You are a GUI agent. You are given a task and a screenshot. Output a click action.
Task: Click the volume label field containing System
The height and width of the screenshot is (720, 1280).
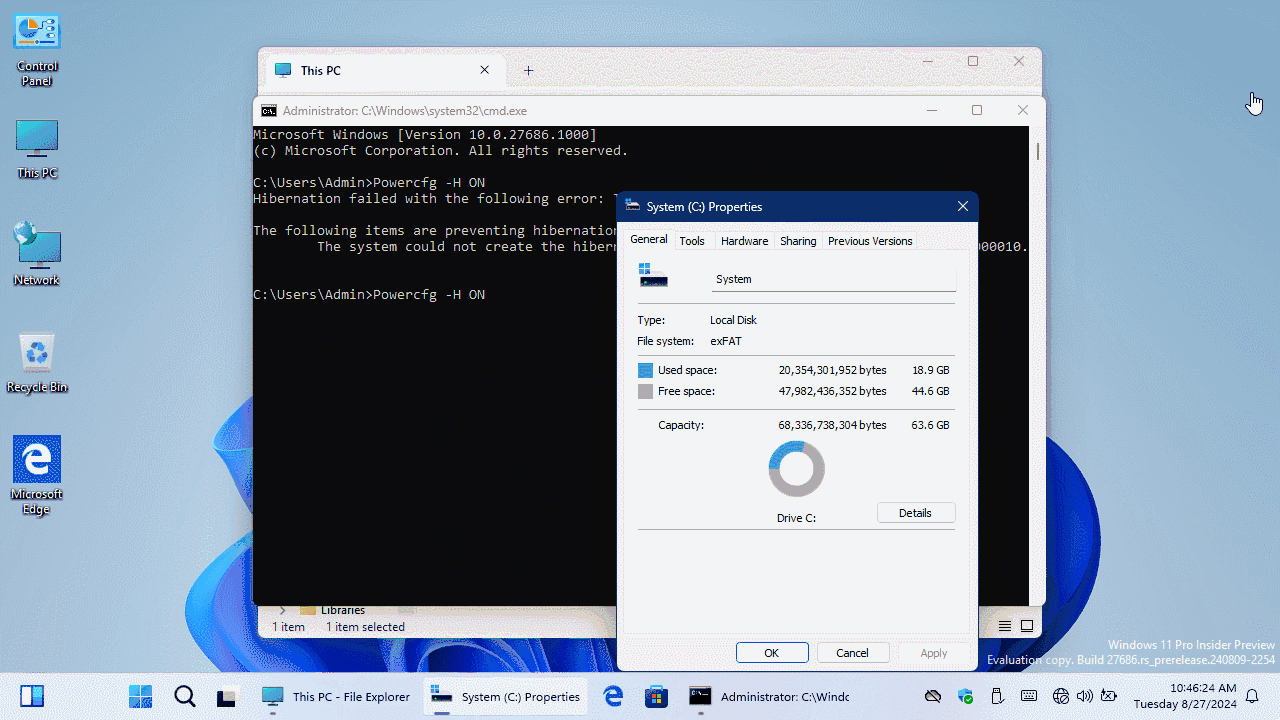coord(834,280)
